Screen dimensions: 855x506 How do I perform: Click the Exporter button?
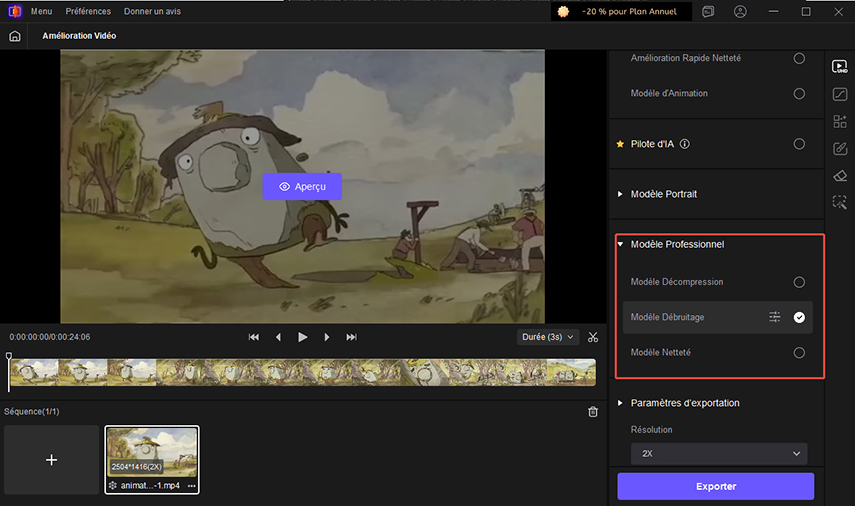pos(715,486)
